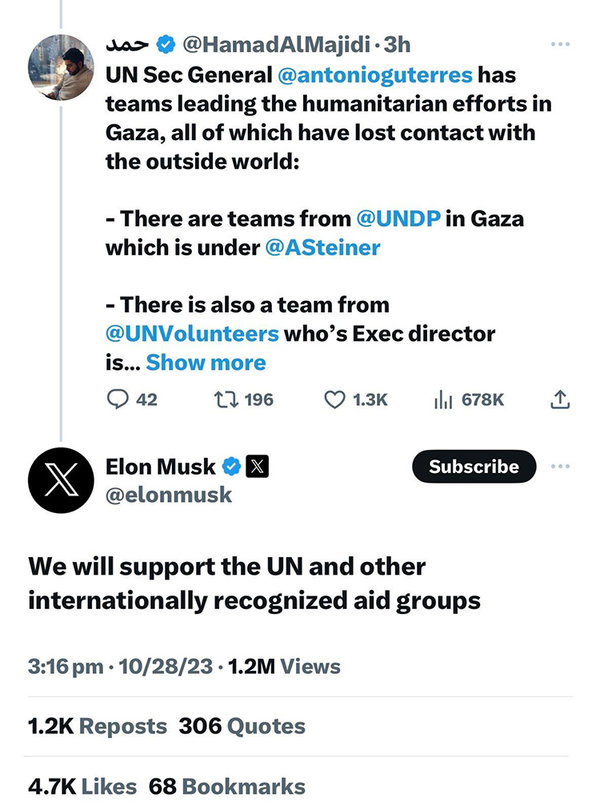Open more options on HamadAlMajidi's tweet
The image size is (600, 810).
pyautogui.click(x=560, y=45)
